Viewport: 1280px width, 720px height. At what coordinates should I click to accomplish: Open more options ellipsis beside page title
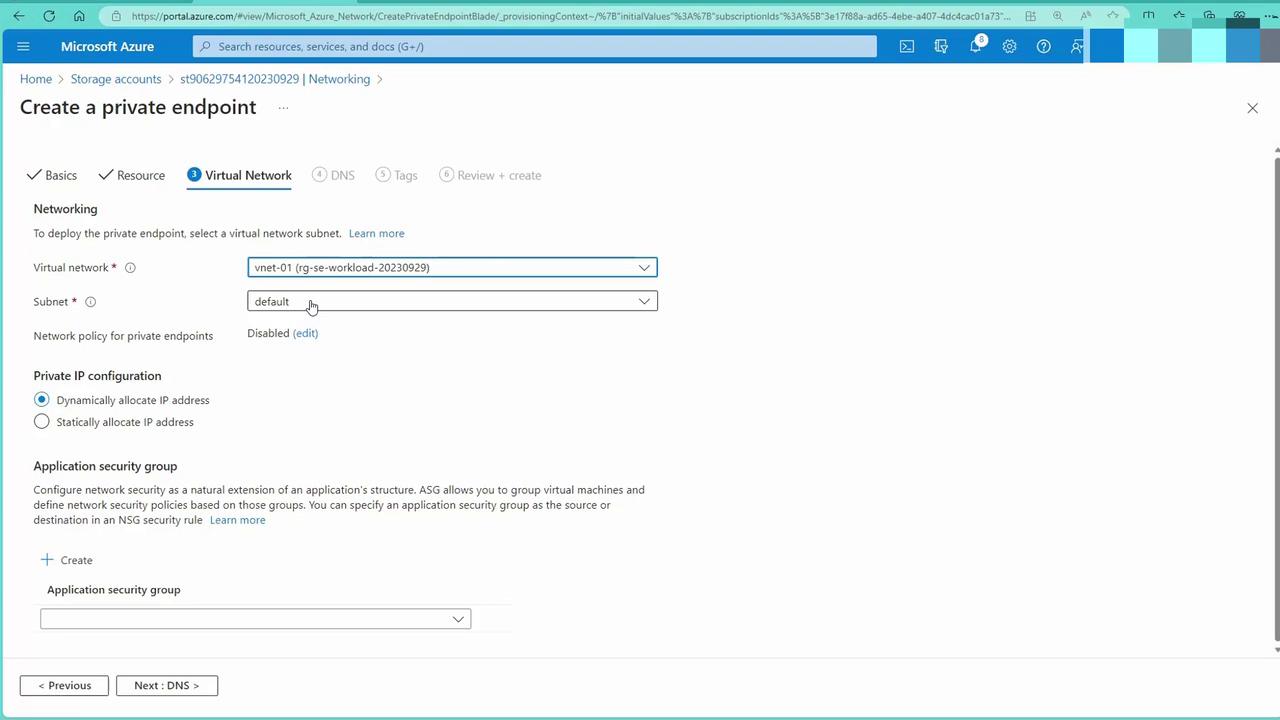[x=283, y=108]
